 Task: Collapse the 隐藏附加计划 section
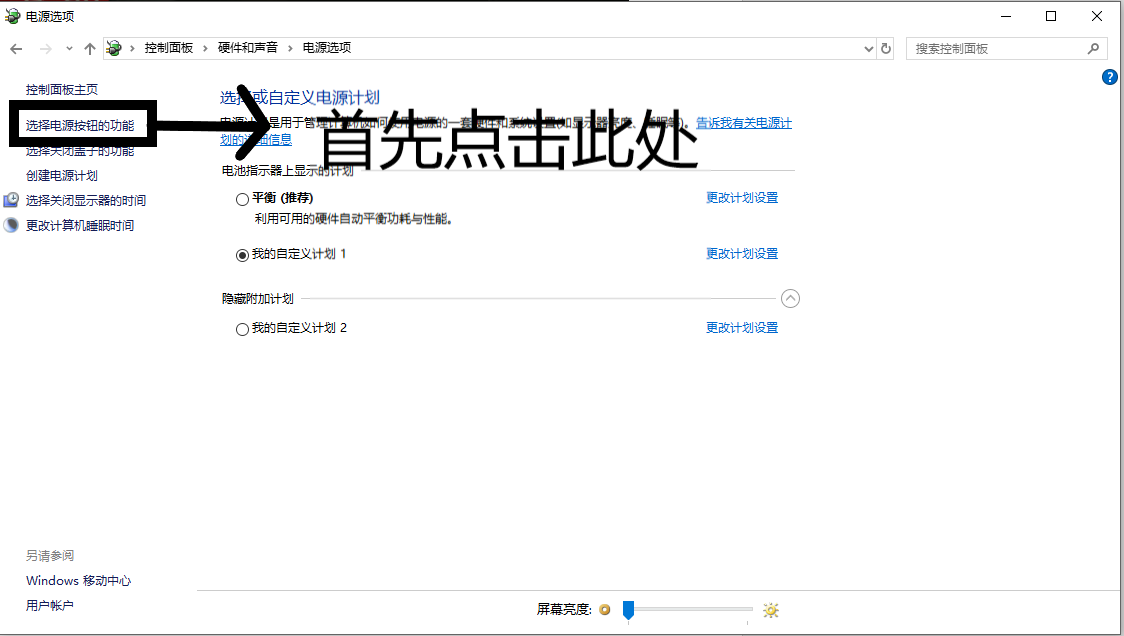pyautogui.click(x=790, y=298)
